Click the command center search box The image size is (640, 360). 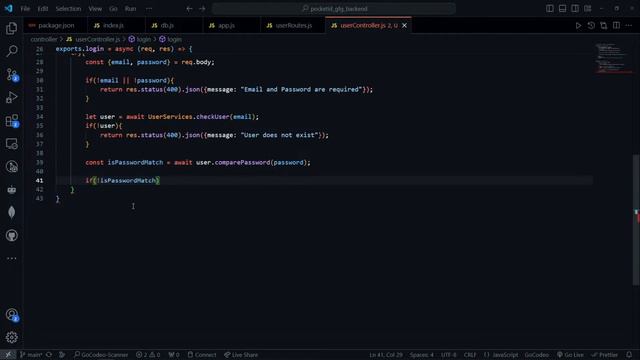click(334, 9)
